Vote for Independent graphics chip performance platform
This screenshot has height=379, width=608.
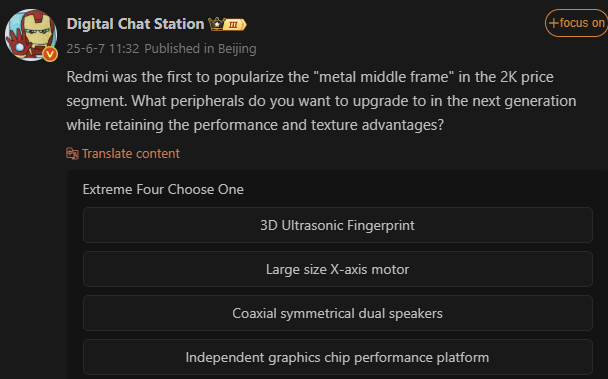point(338,357)
